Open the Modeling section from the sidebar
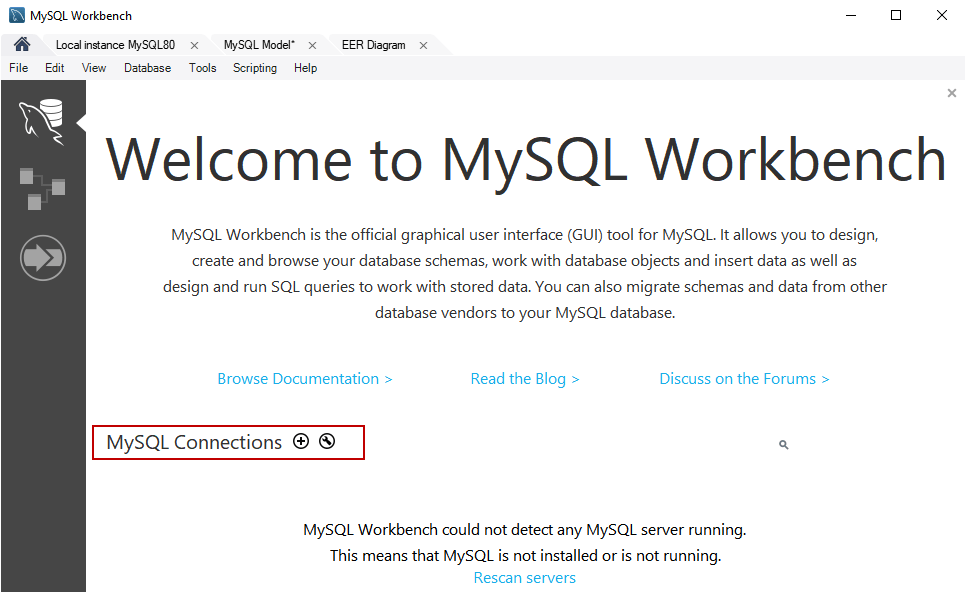Viewport: 966px width, 593px height. 43,188
